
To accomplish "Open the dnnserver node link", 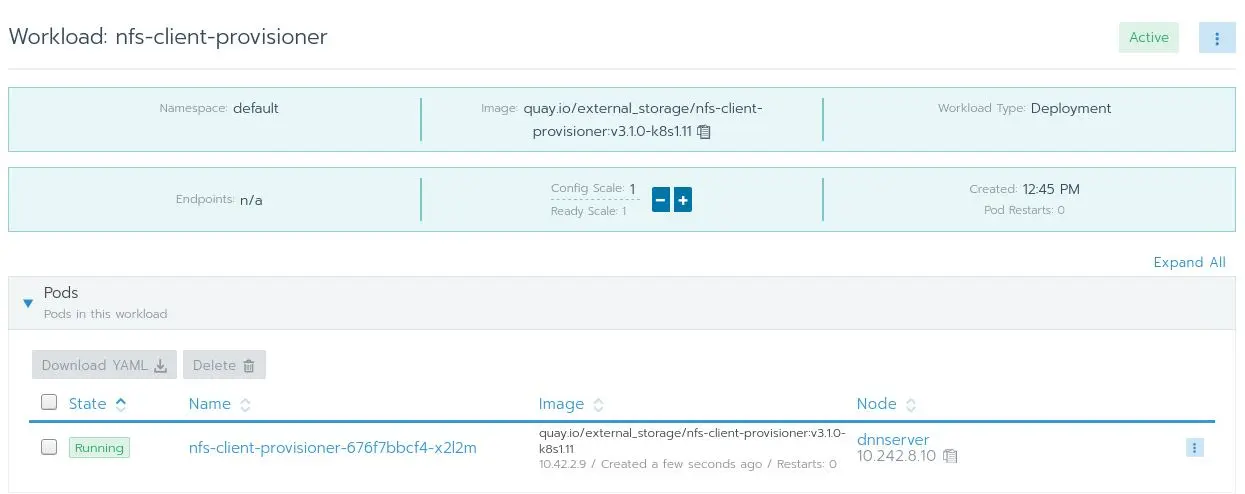I will (893, 439).
